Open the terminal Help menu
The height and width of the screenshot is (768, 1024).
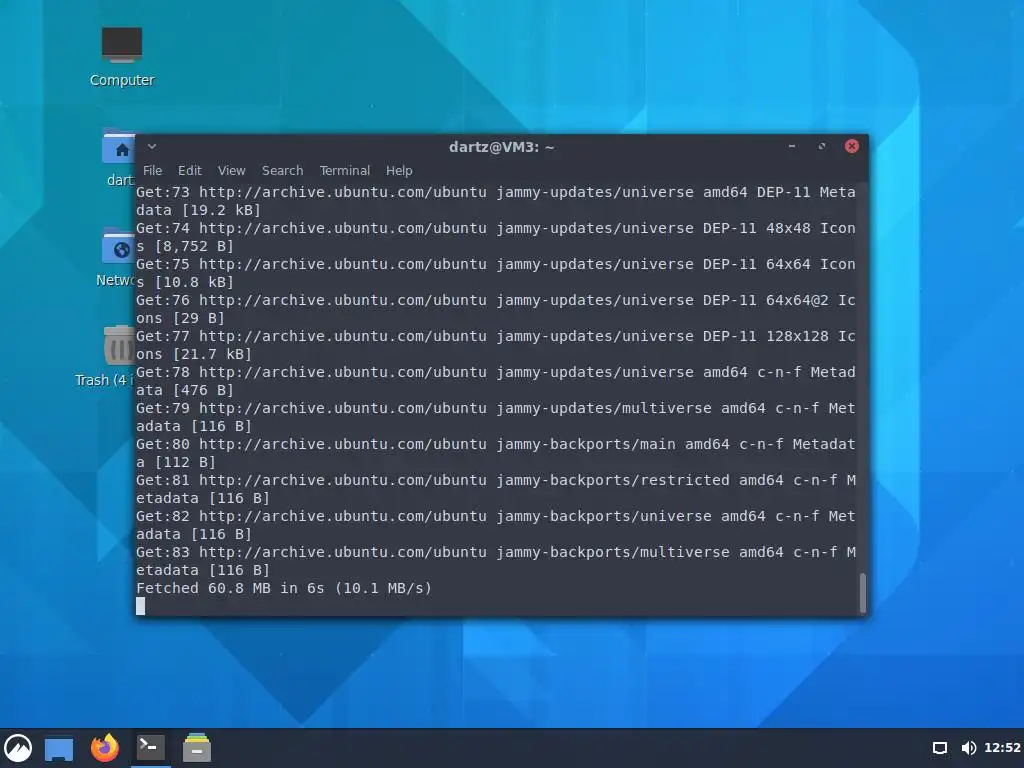(x=398, y=170)
